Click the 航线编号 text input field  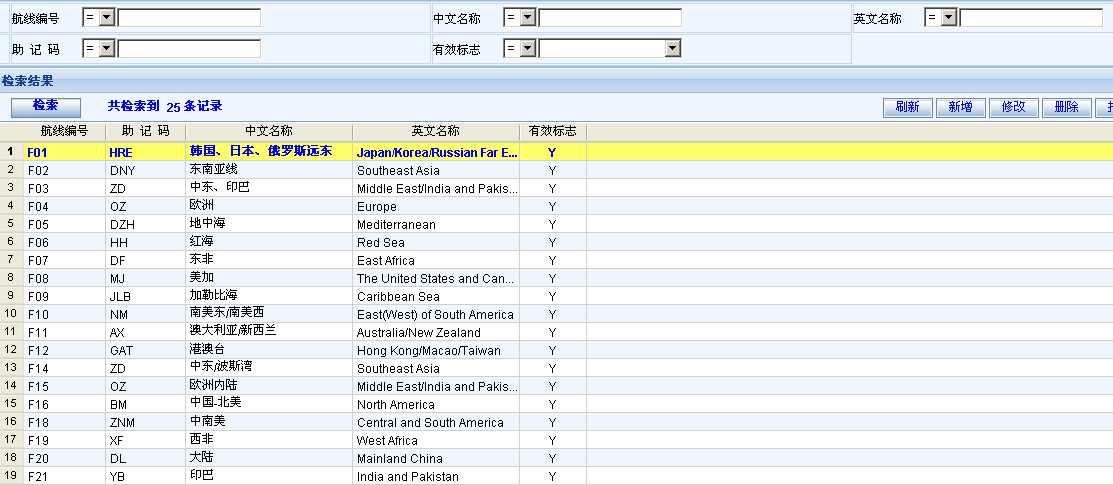pos(189,18)
